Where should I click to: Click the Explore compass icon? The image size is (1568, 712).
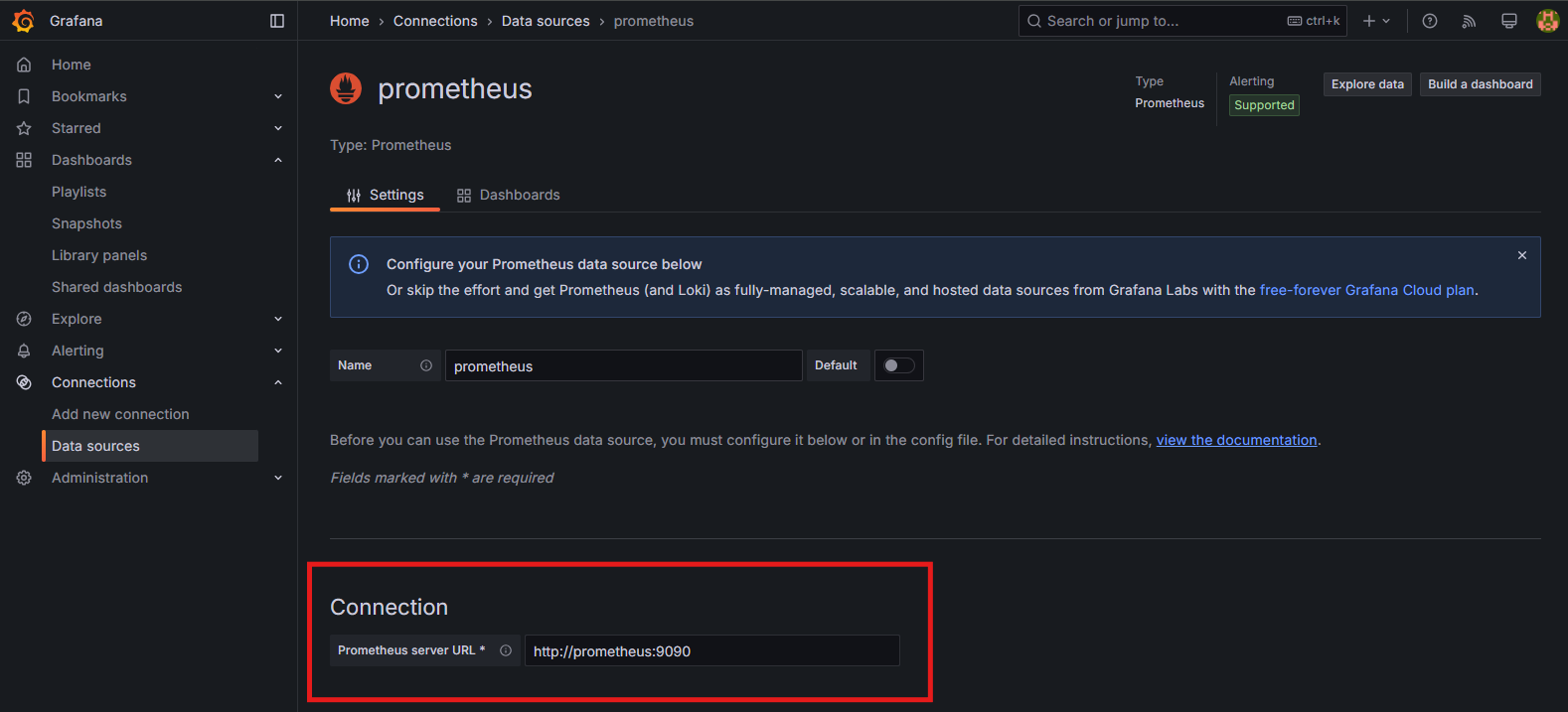point(24,319)
